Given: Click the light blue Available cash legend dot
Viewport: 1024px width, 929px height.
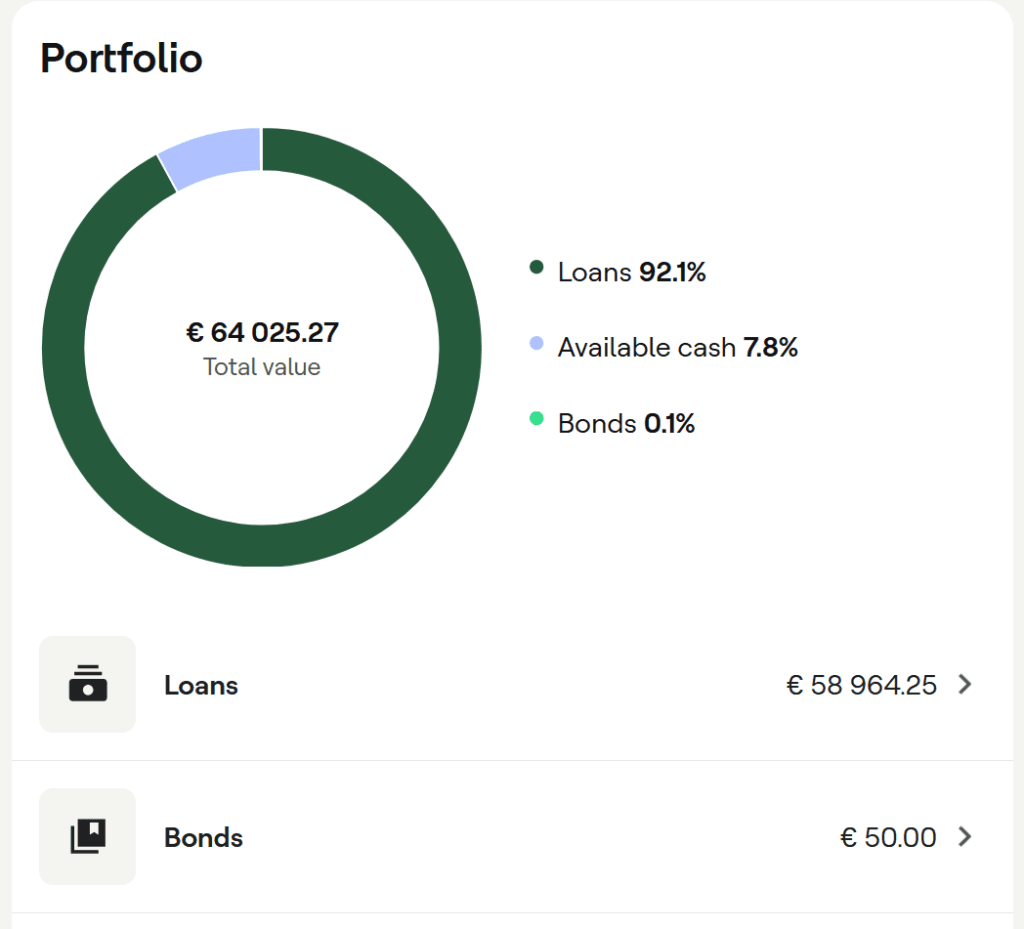Looking at the screenshot, I should point(536,343).
